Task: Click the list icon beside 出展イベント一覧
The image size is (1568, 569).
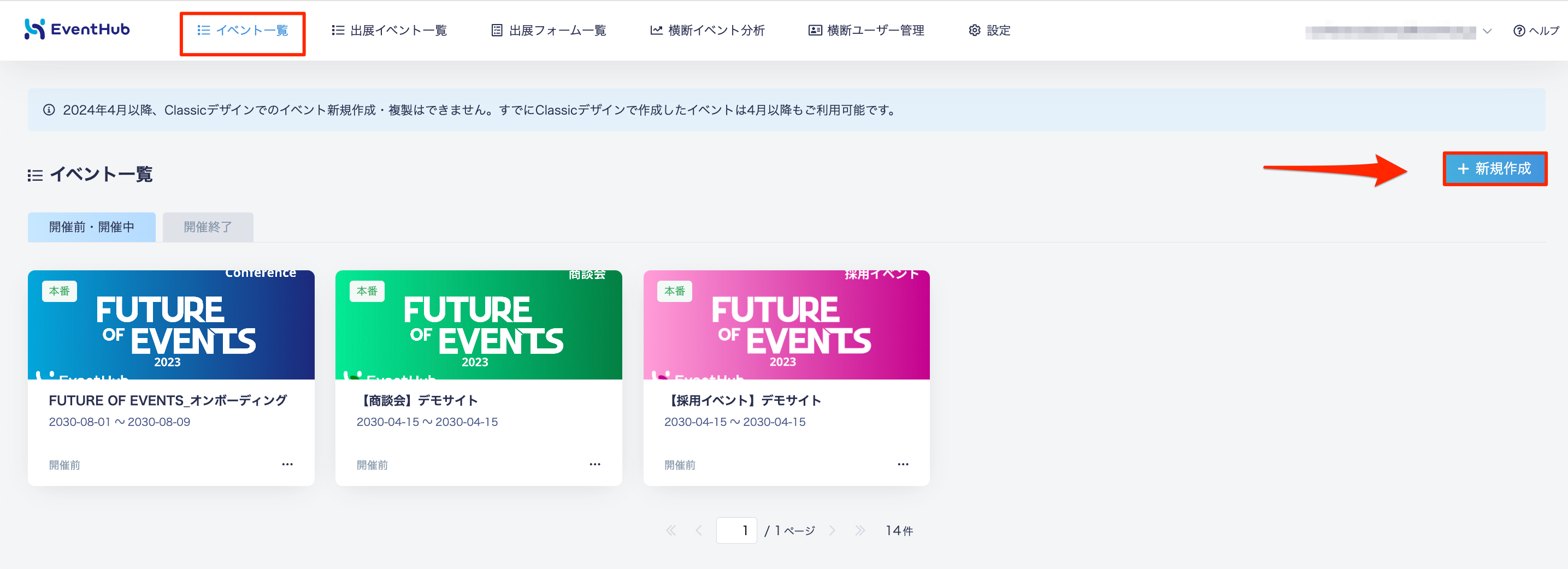Action: coord(338,31)
